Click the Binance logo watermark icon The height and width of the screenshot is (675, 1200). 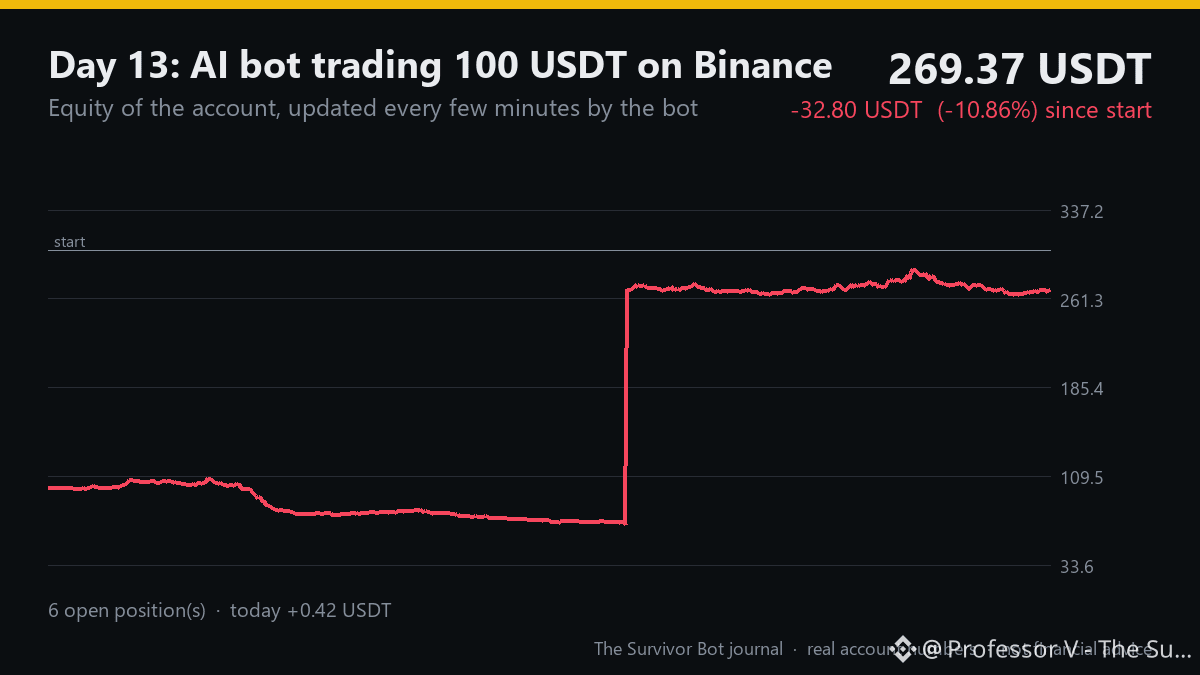pyautogui.click(x=903, y=648)
